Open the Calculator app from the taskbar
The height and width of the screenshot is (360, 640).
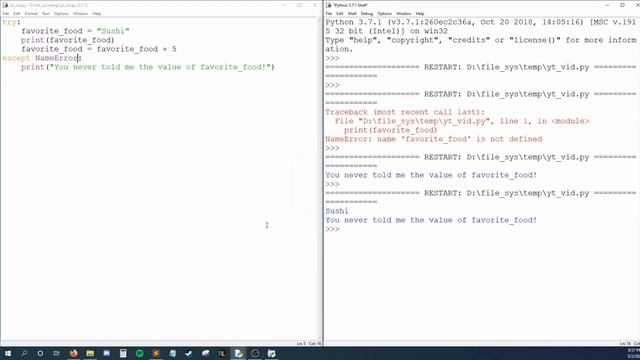(x=123, y=353)
